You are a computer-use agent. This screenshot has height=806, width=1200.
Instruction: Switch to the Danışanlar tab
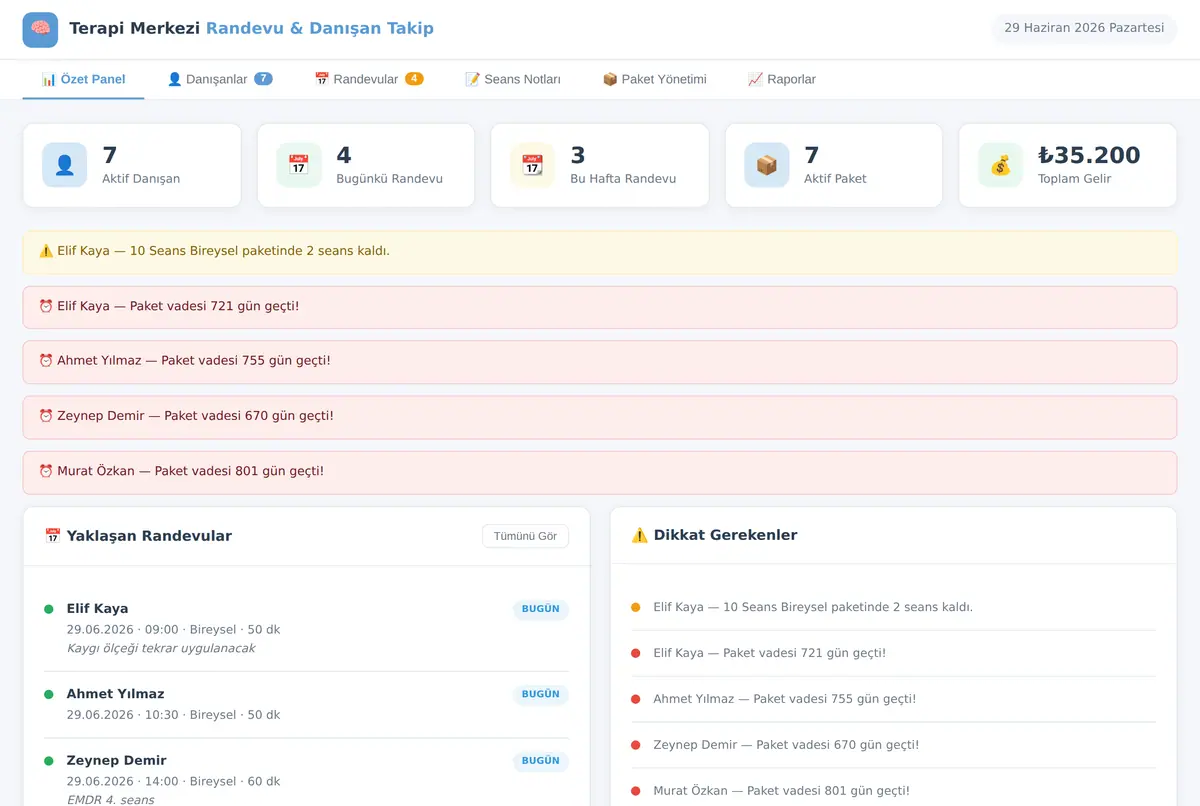click(x=219, y=79)
